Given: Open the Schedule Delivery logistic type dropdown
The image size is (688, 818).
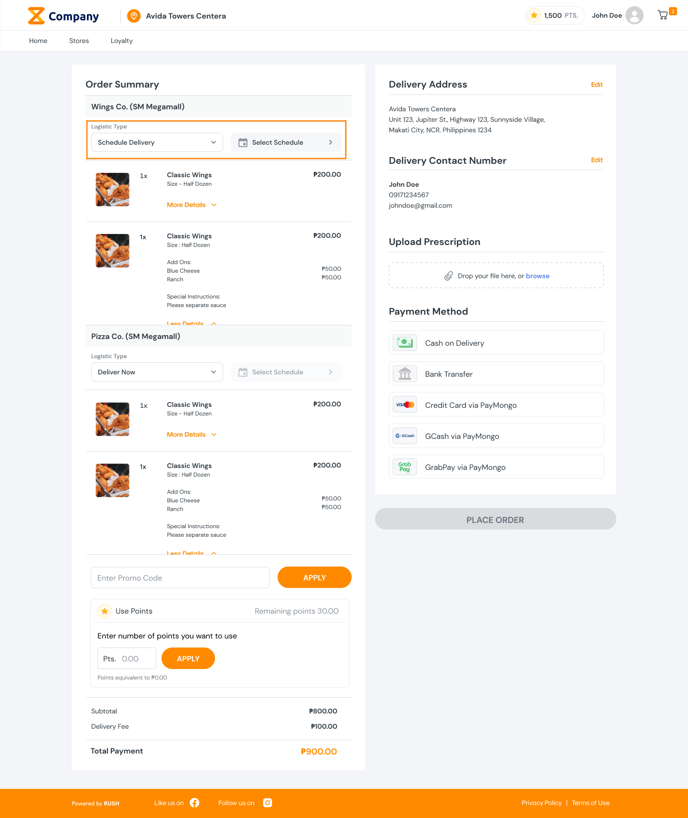Looking at the screenshot, I should (x=156, y=141).
